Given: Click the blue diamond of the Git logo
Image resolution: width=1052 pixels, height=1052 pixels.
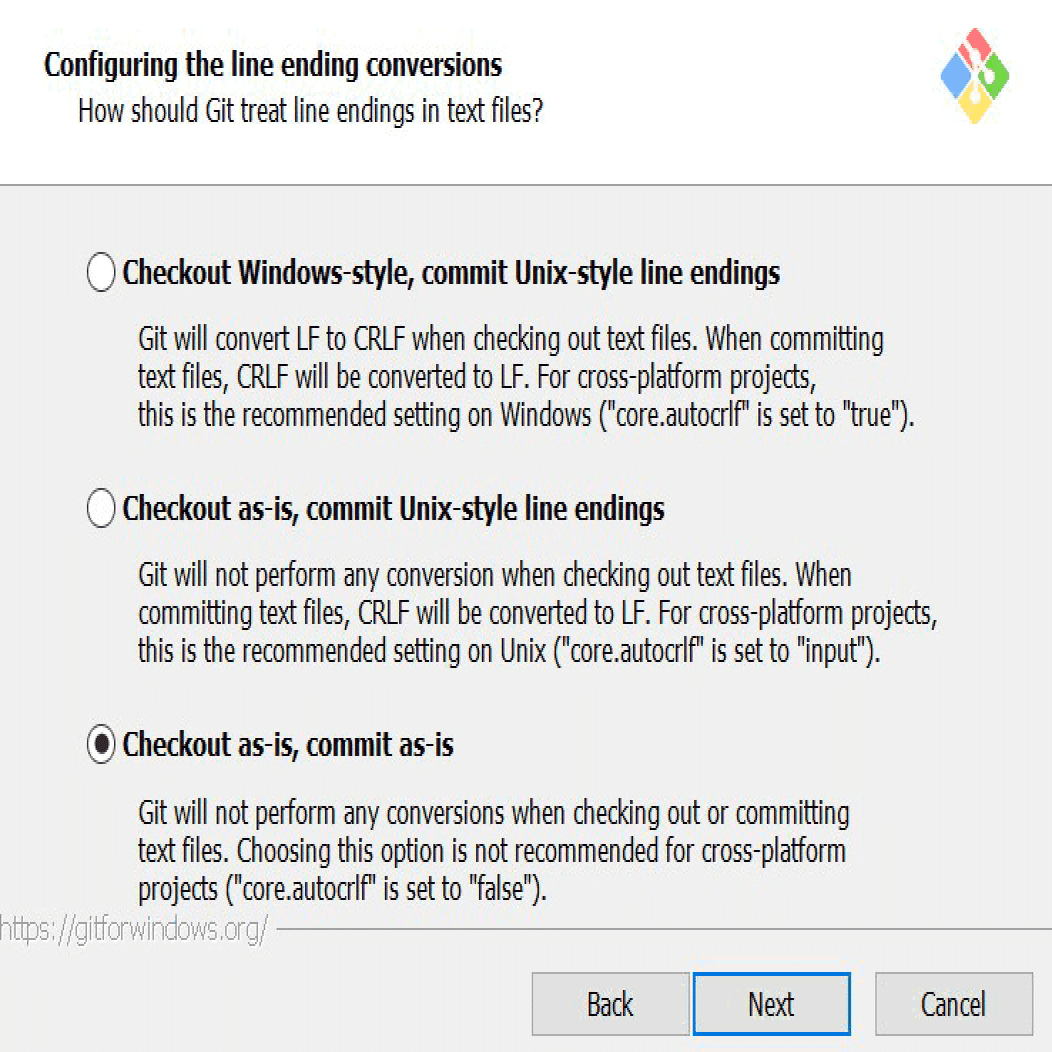Looking at the screenshot, I should pyautogui.click(x=954, y=75).
